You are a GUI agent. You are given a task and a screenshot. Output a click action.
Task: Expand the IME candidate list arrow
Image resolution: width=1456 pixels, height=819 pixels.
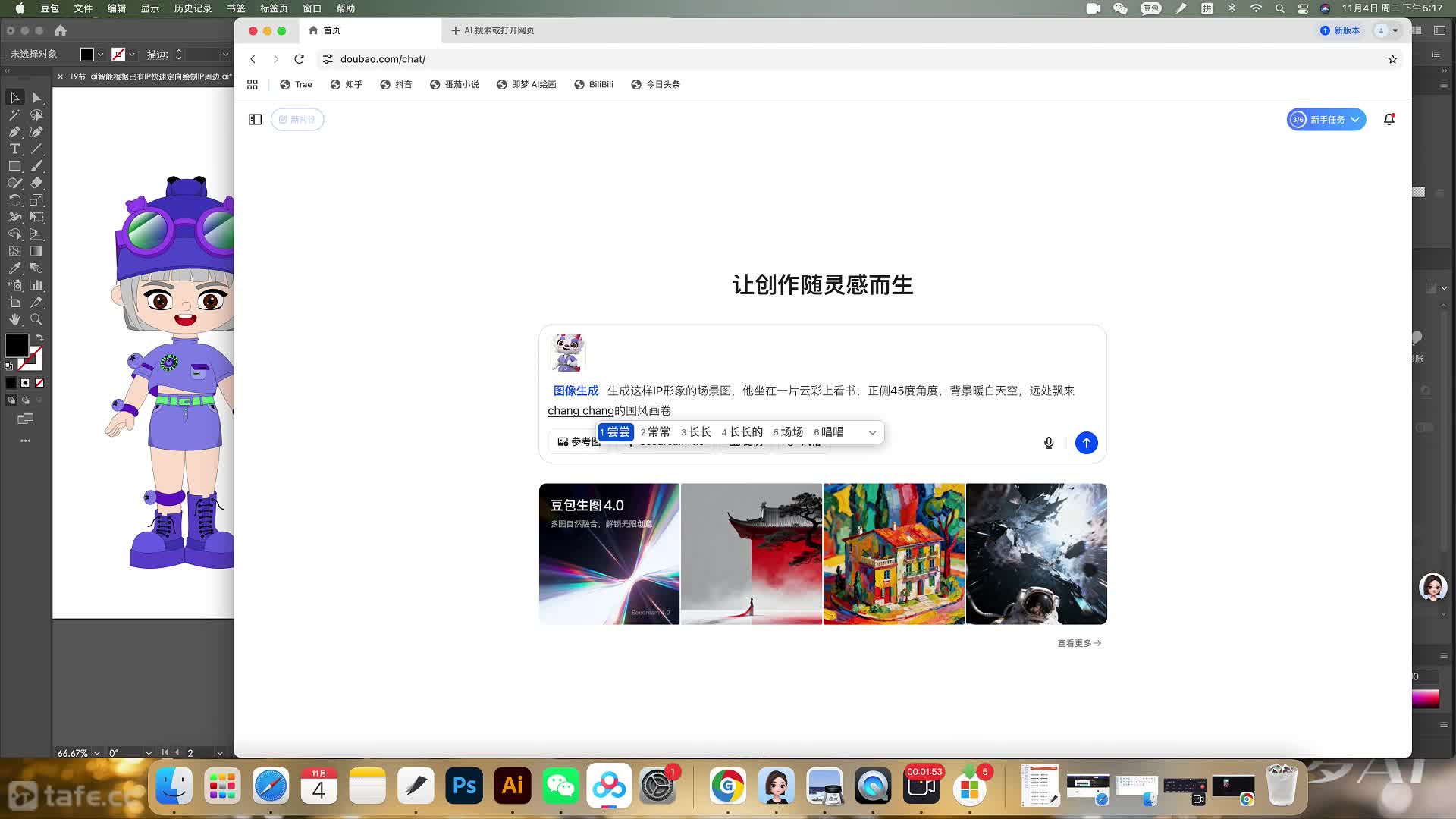click(872, 432)
